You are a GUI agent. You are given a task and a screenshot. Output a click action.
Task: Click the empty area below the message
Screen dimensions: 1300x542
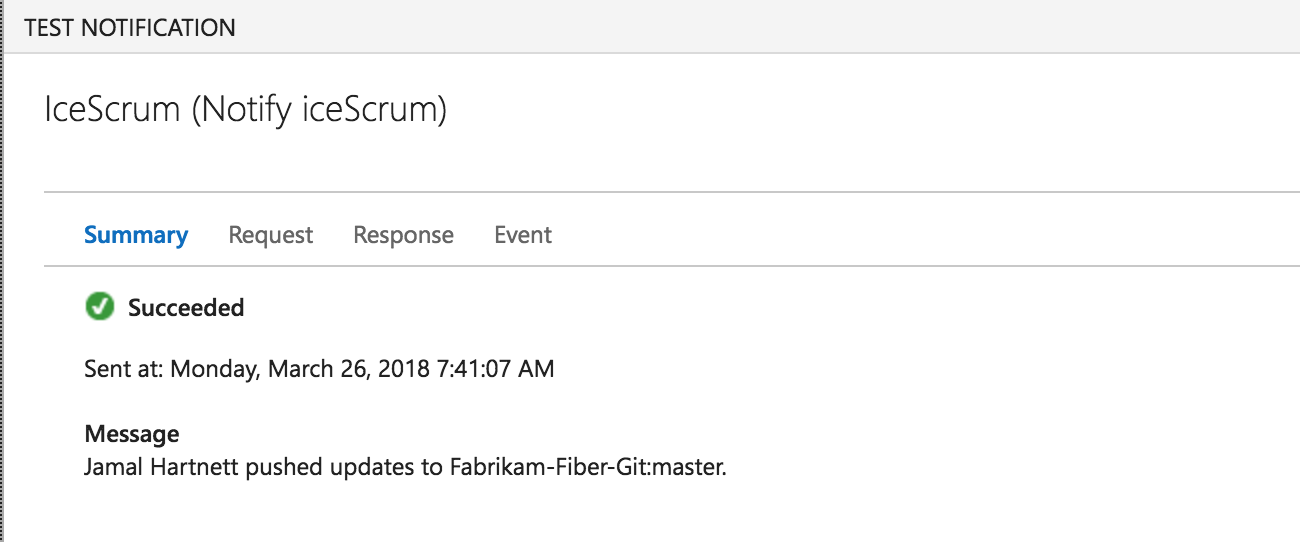672,512
